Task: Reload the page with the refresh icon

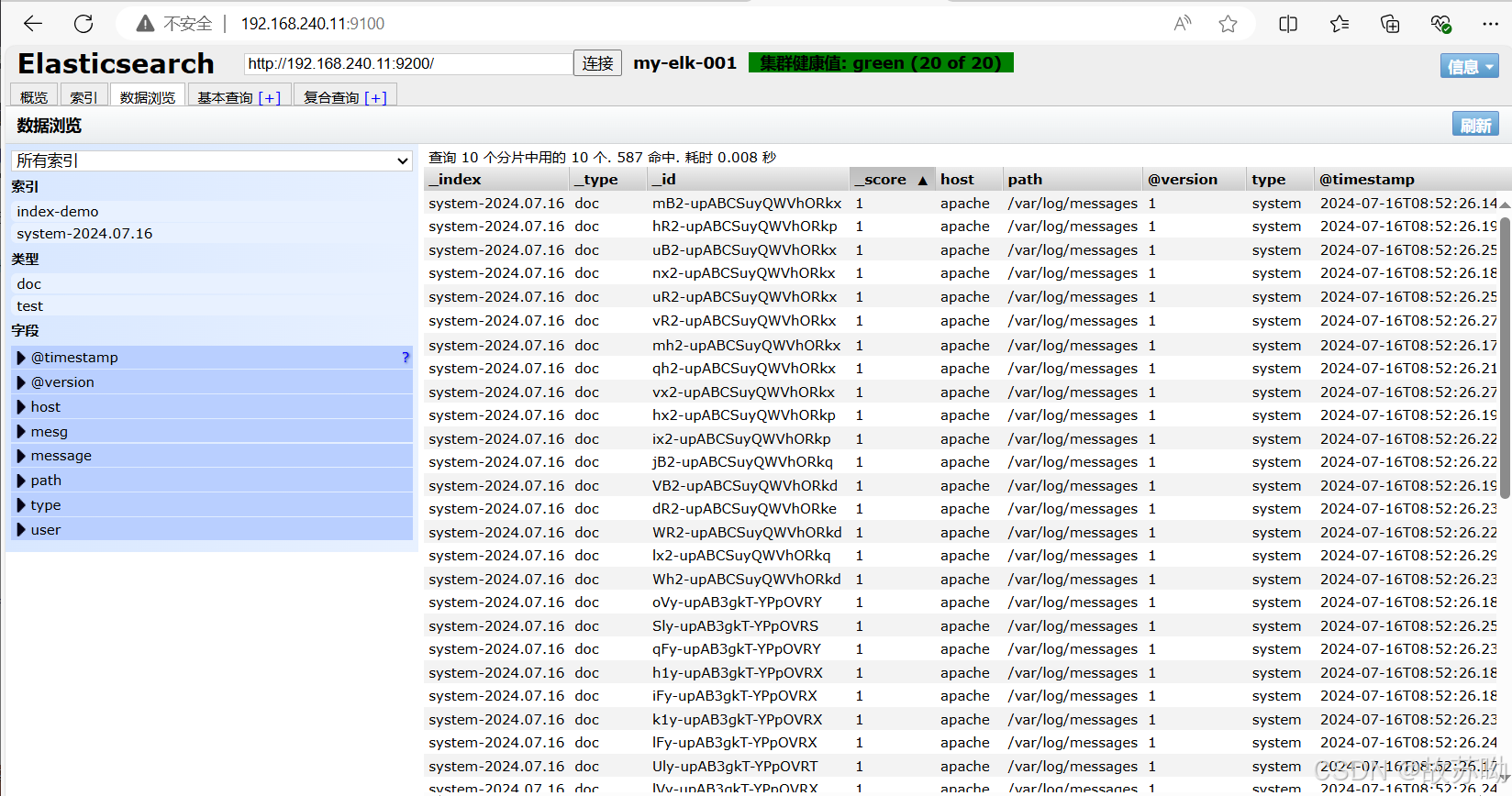Action: [83, 24]
